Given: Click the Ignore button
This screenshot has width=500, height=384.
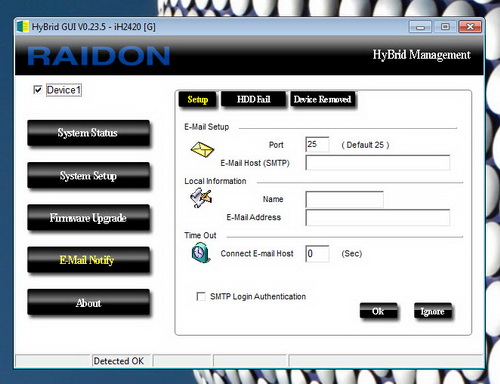Looking at the screenshot, I should (432, 311).
